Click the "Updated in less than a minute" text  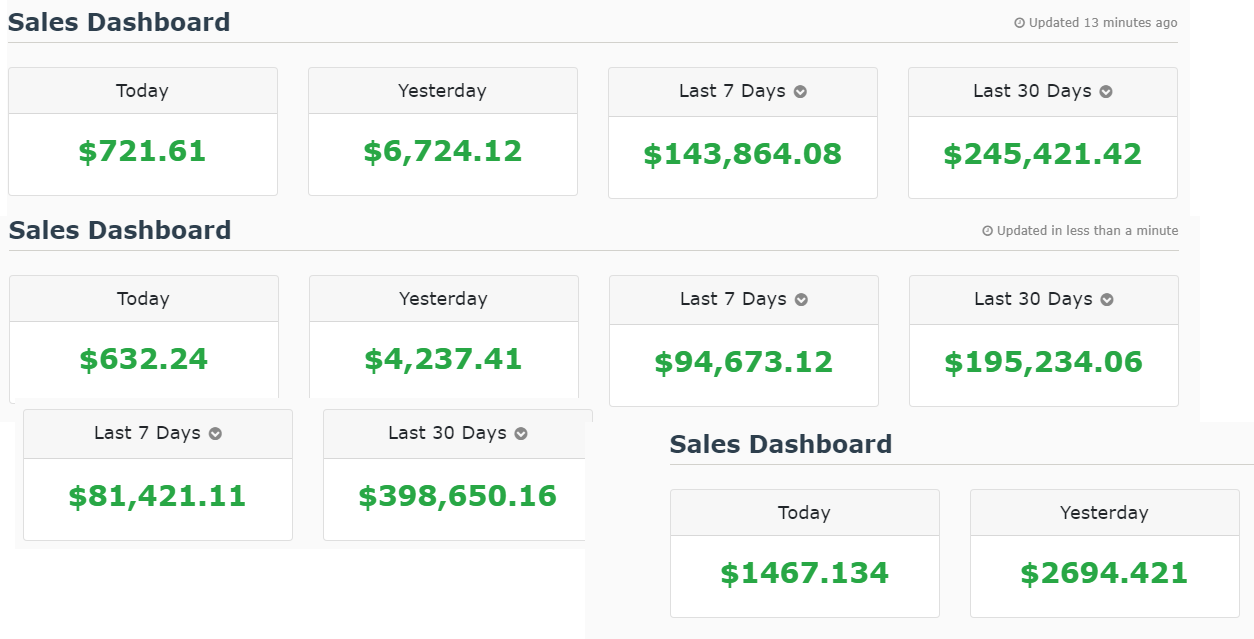point(1087,231)
